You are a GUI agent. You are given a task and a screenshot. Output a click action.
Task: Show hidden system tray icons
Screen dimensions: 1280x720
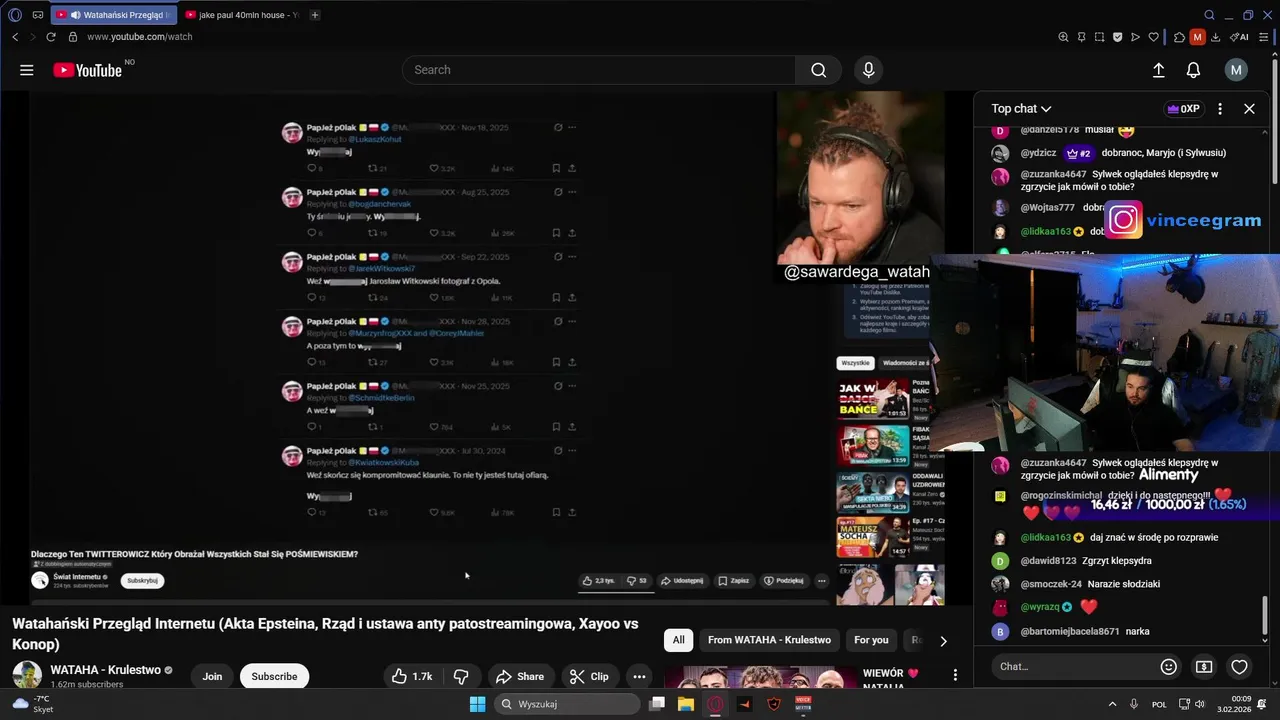pyautogui.click(x=1112, y=704)
